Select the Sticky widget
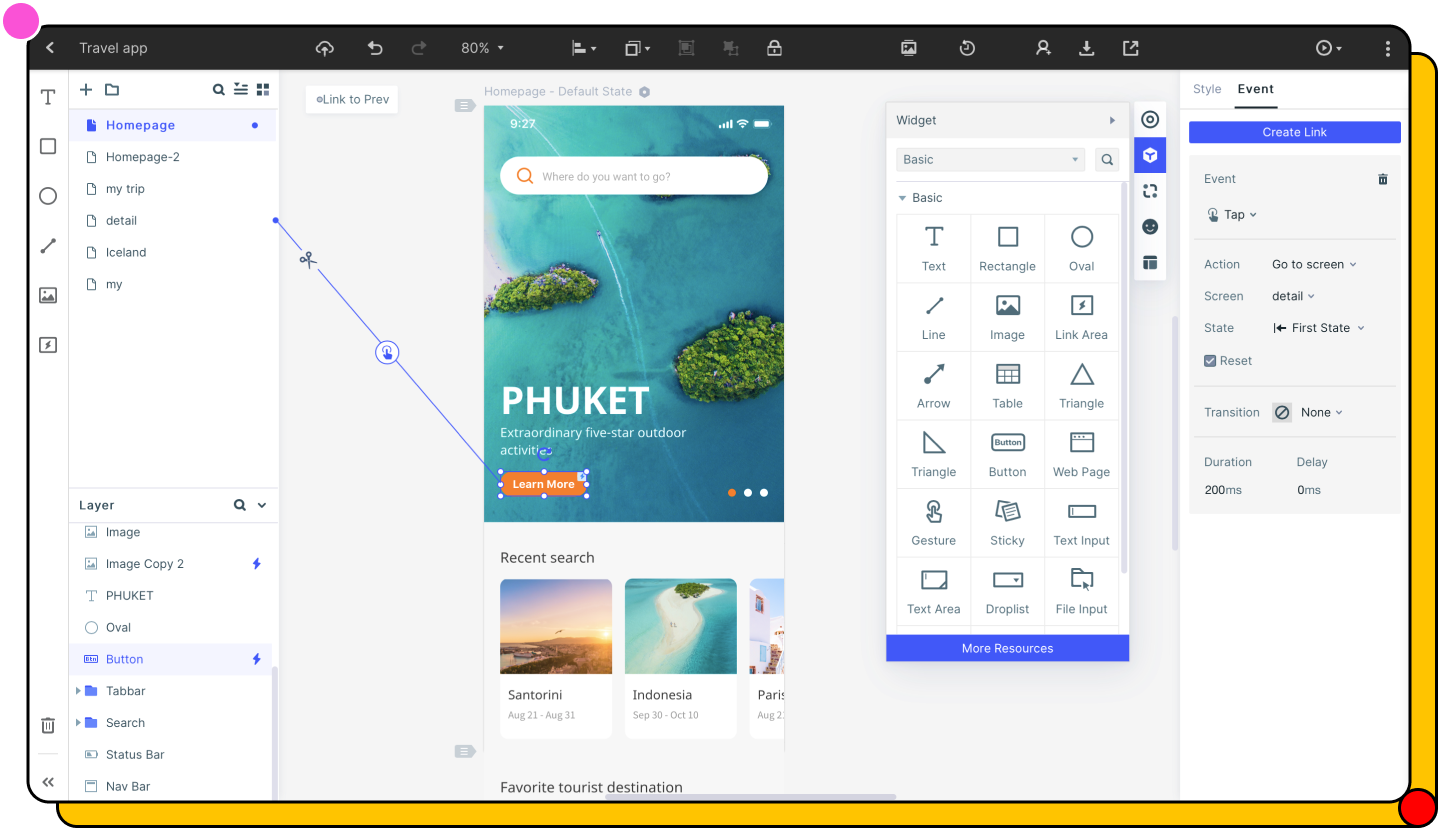1438x828 pixels. tap(1007, 522)
